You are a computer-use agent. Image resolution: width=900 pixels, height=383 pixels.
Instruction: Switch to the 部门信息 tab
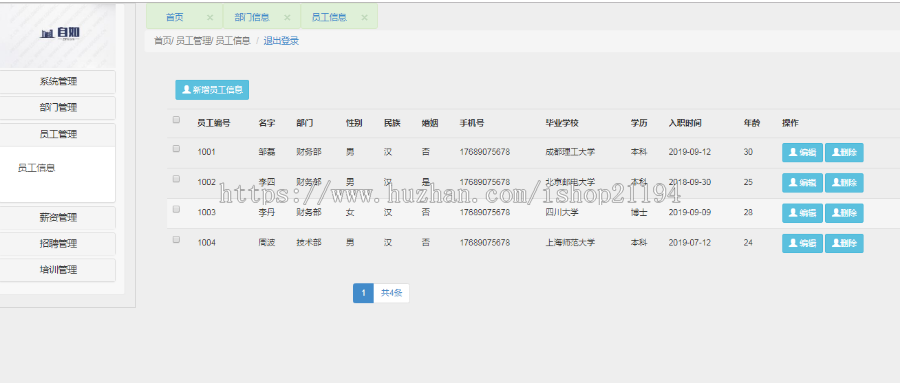point(252,17)
